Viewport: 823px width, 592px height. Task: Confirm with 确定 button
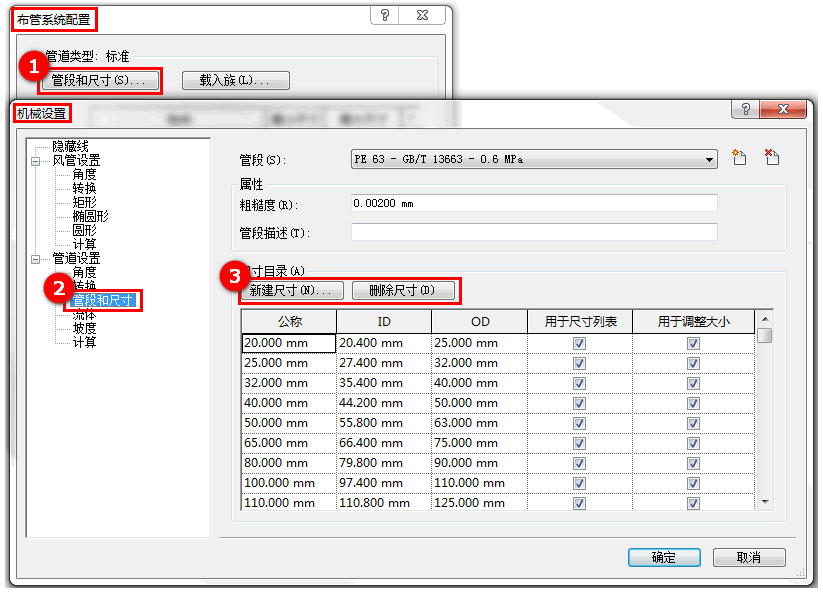[x=664, y=557]
